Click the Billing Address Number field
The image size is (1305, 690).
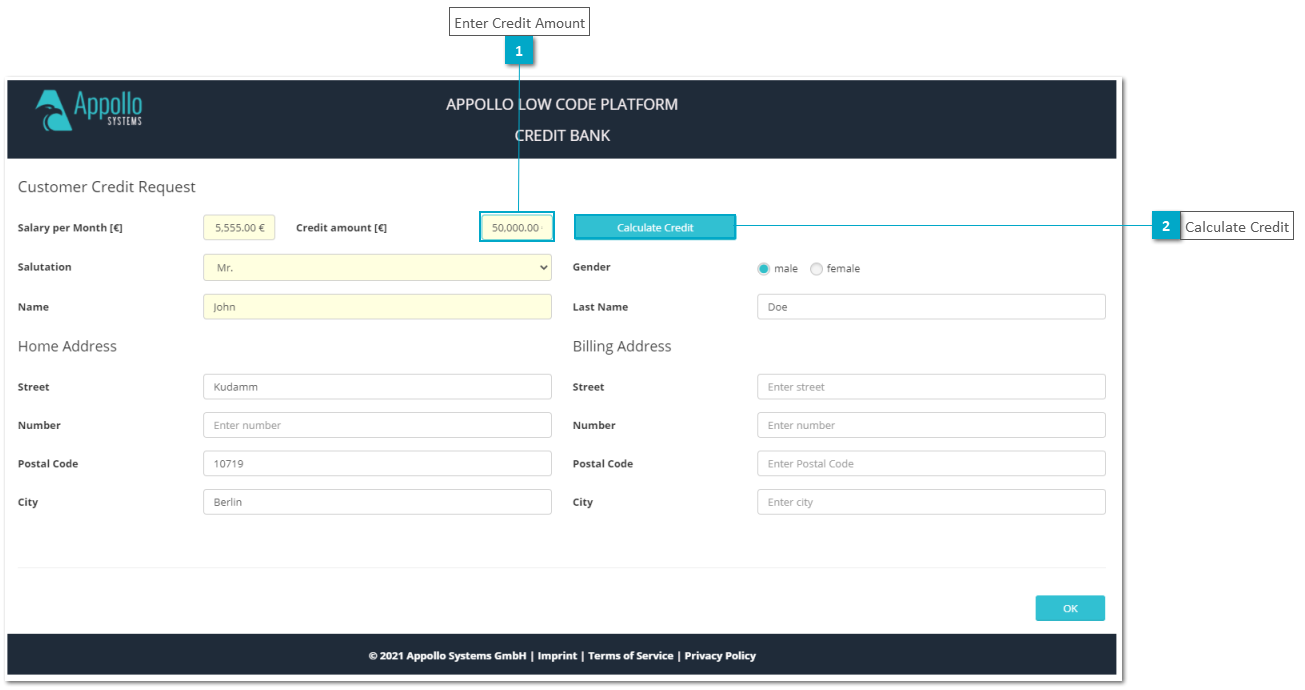931,425
